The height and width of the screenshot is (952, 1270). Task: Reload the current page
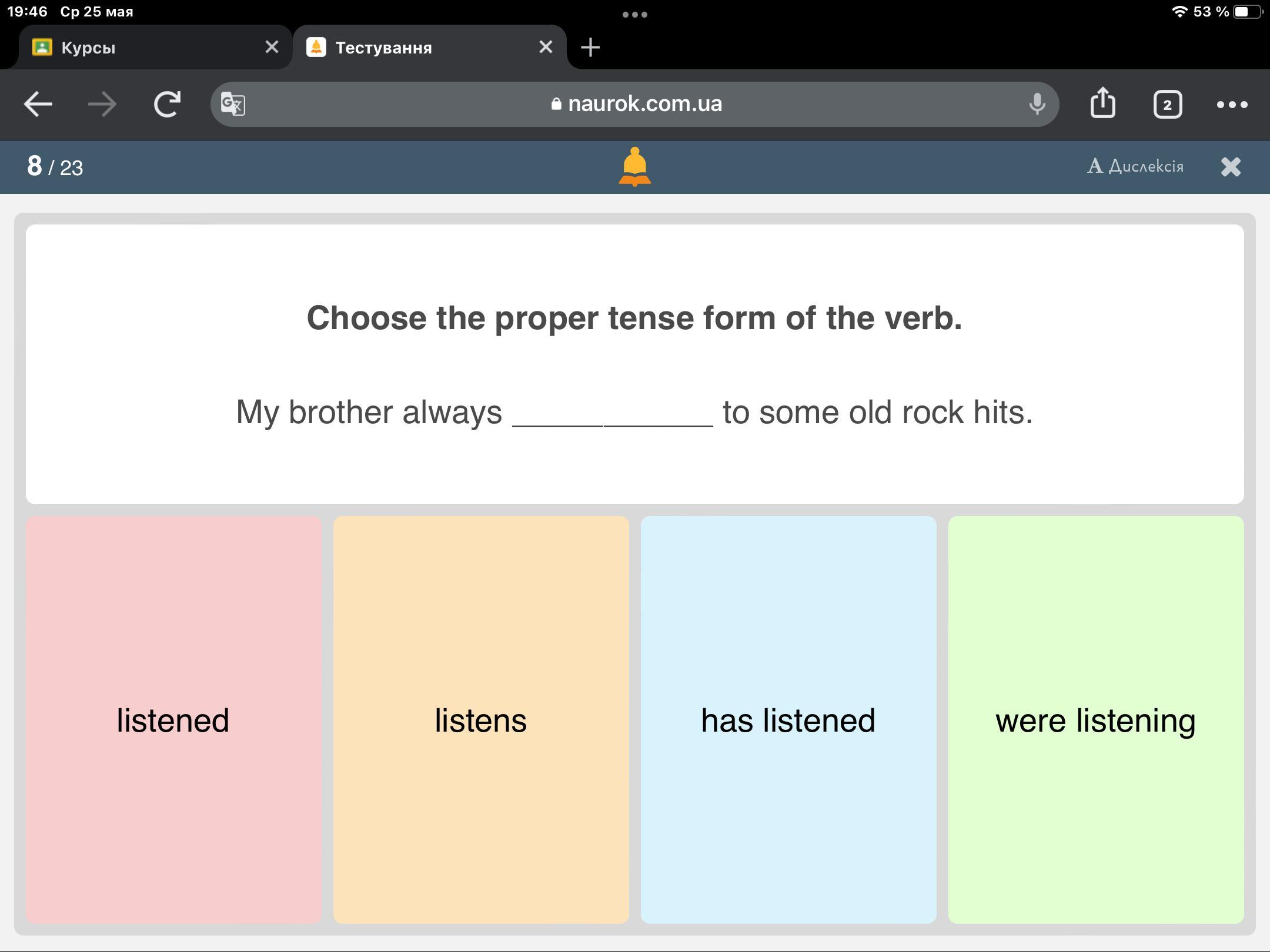(x=167, y=105)
